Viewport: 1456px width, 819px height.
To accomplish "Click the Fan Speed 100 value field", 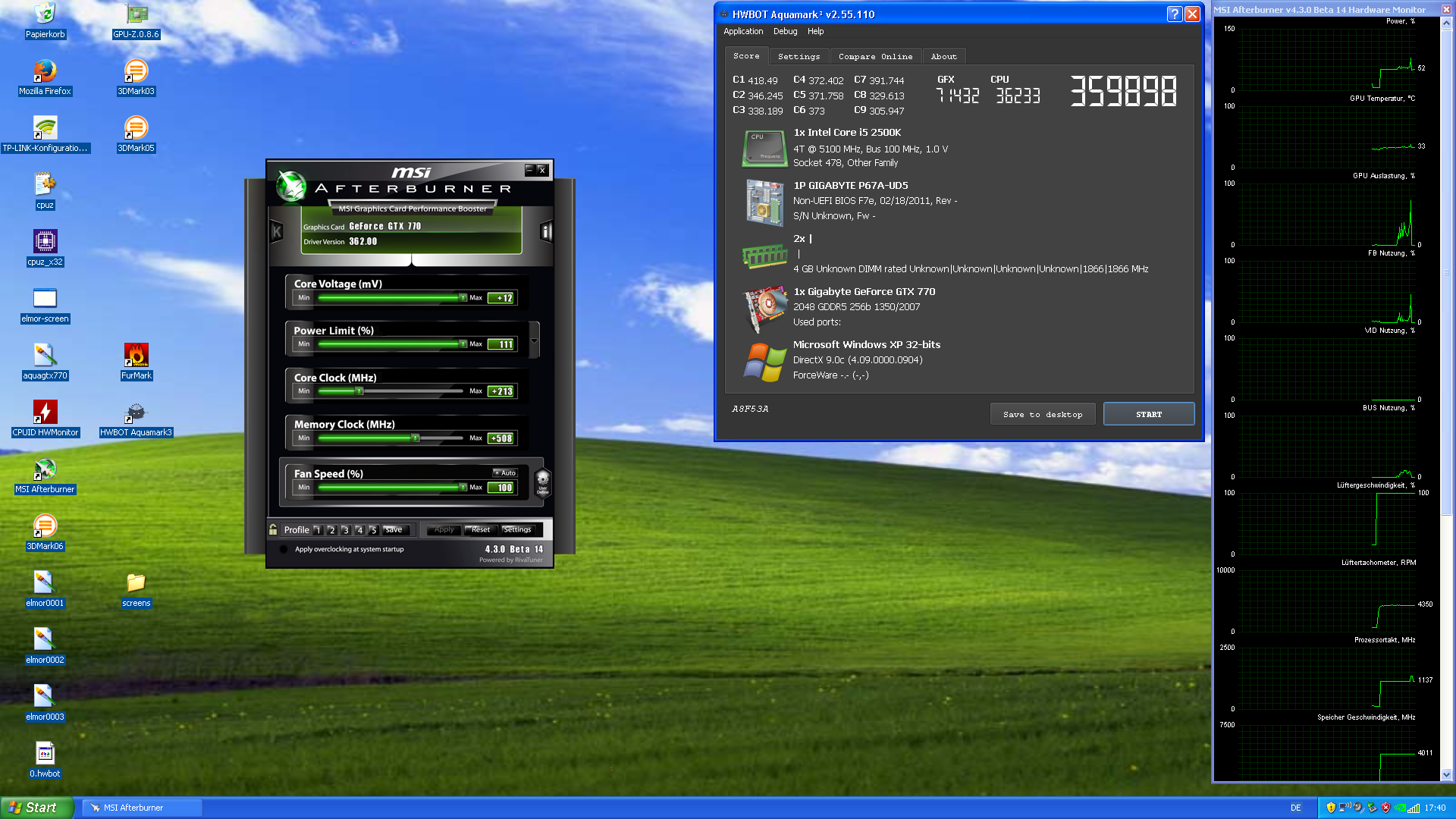I will click(x=501, y=488).
